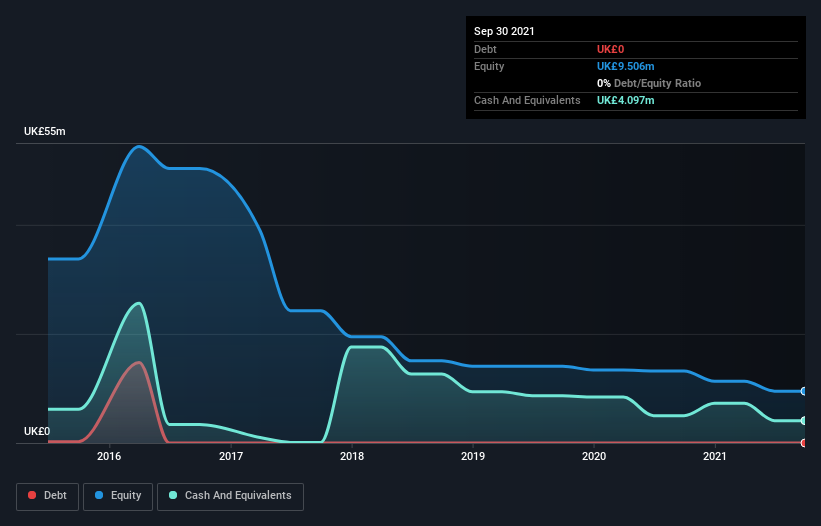Click the red Debt endpoint marker
Viewport: 821px width, 526px height.
point(804,443)
